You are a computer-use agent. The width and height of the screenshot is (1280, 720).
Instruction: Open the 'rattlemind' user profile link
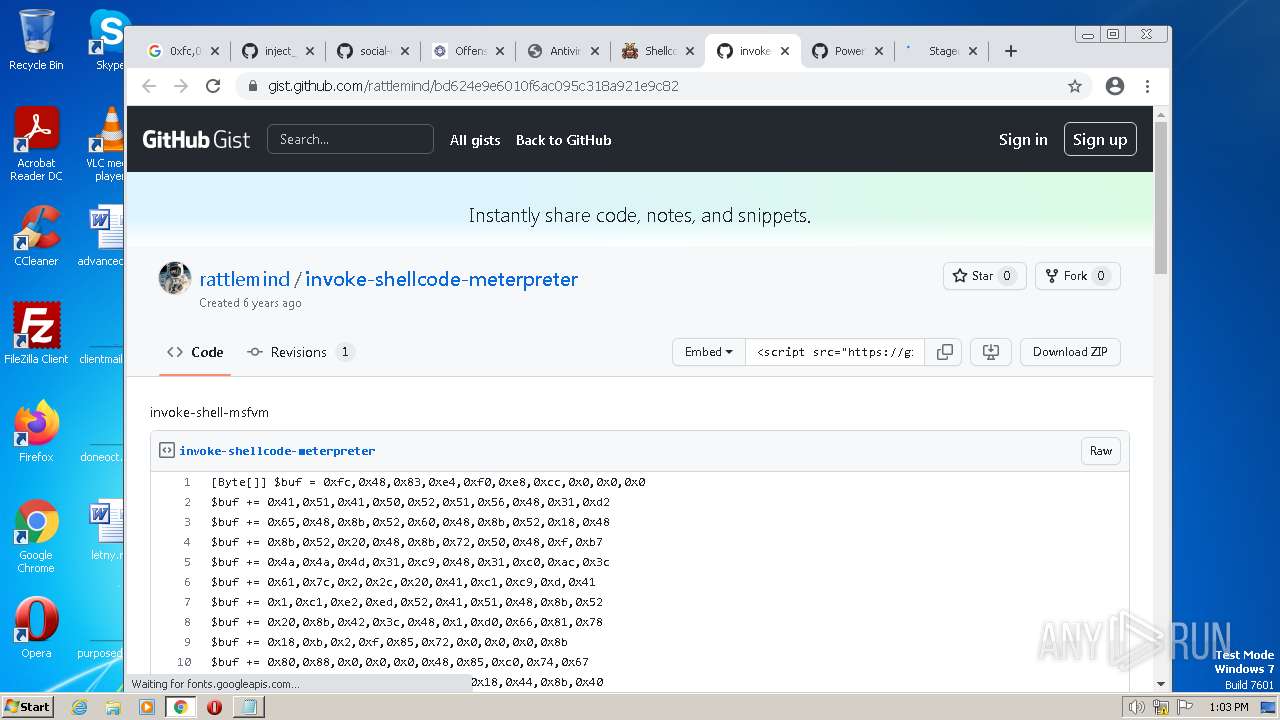click(245, 279)
